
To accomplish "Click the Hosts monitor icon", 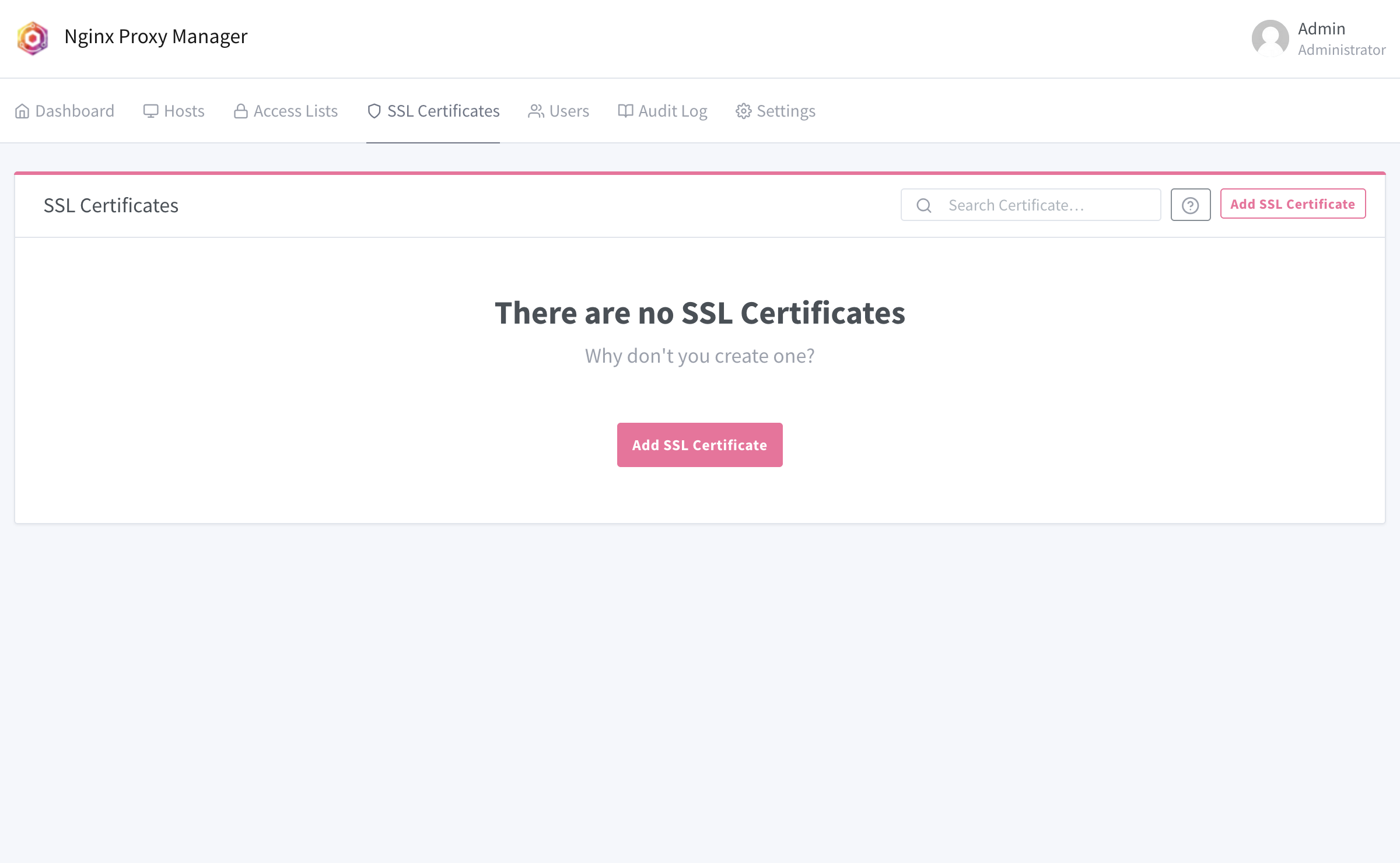I will click(150, 111).
